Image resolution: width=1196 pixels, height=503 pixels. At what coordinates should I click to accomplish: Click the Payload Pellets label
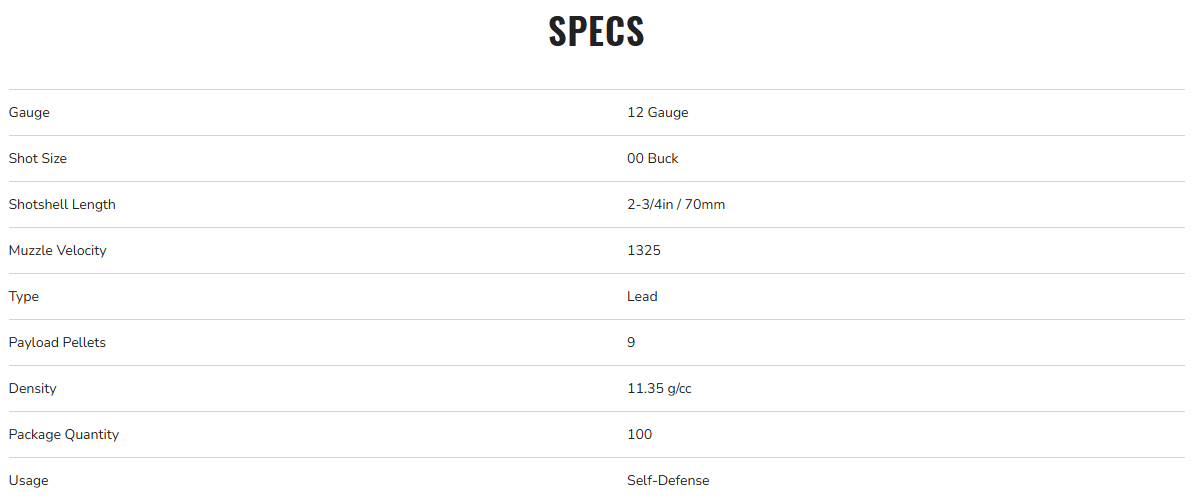pos(57,343)
